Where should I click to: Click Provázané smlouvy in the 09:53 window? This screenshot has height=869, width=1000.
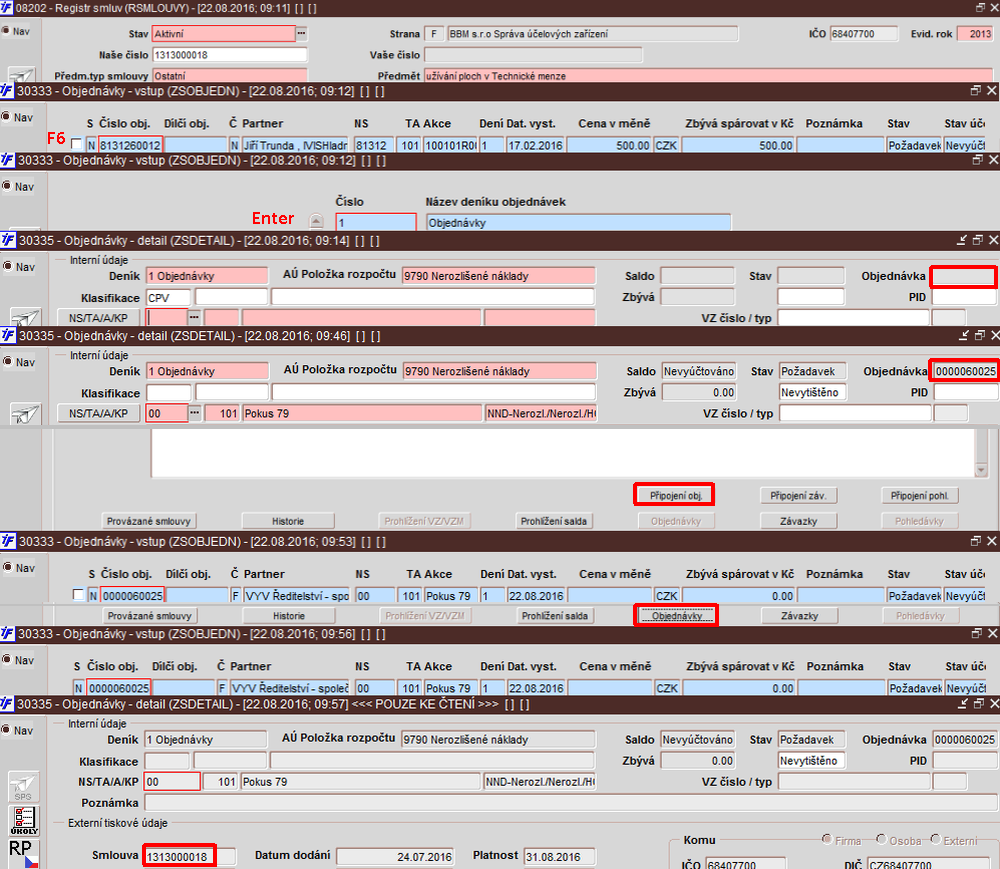click(149, 615)
